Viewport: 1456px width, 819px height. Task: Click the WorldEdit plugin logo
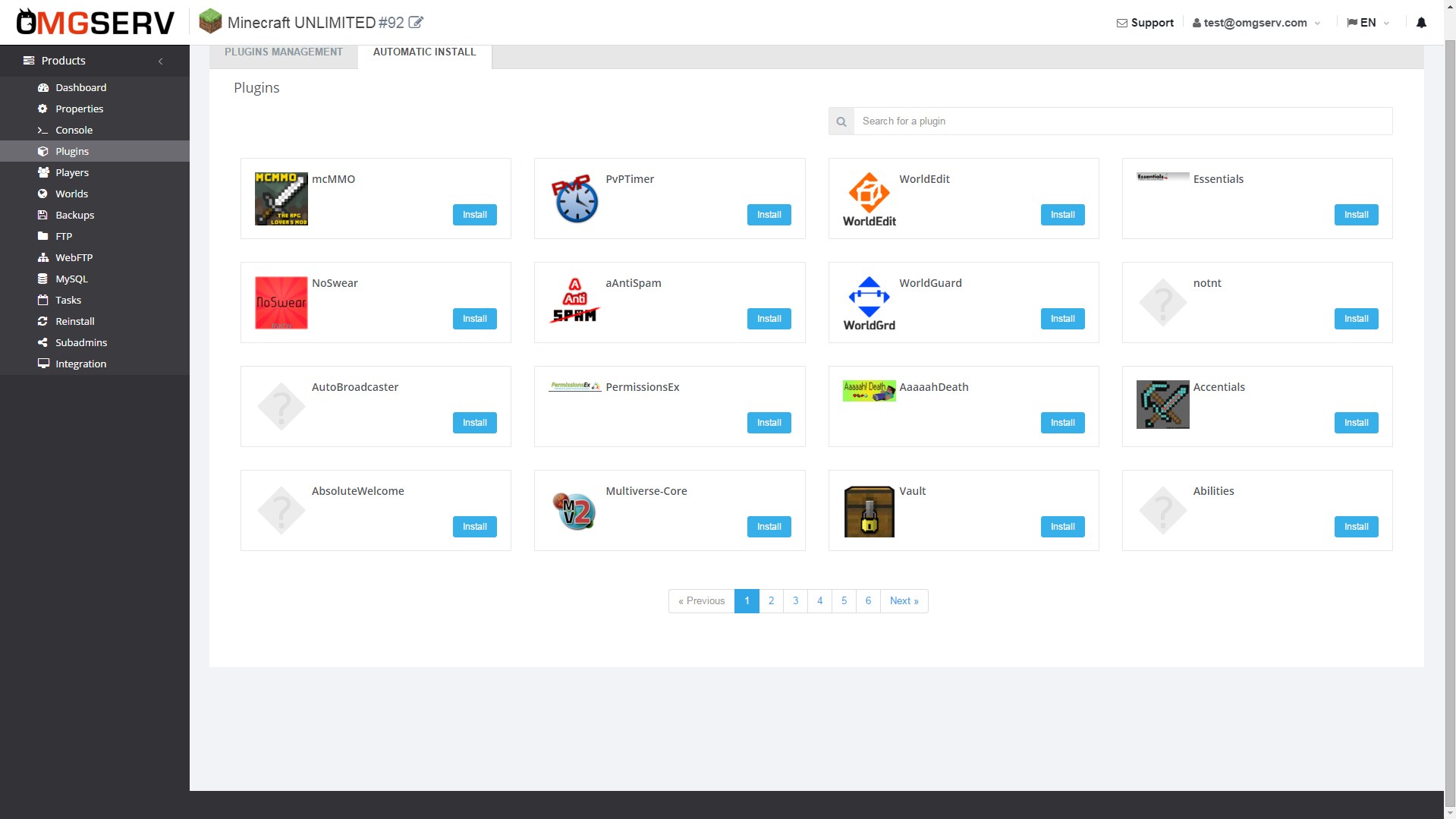870,200
